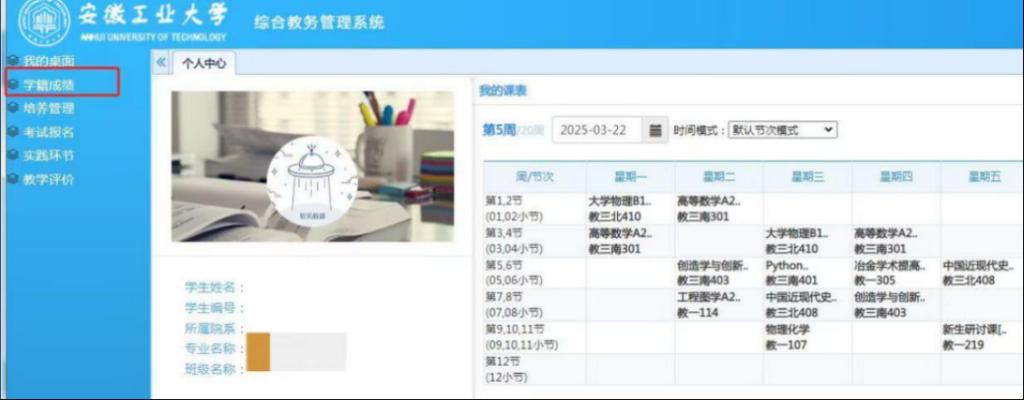Expand the 实践环节 sidebar menu
This screenshot has width=1024, height=400.
[x=48, y=156]
